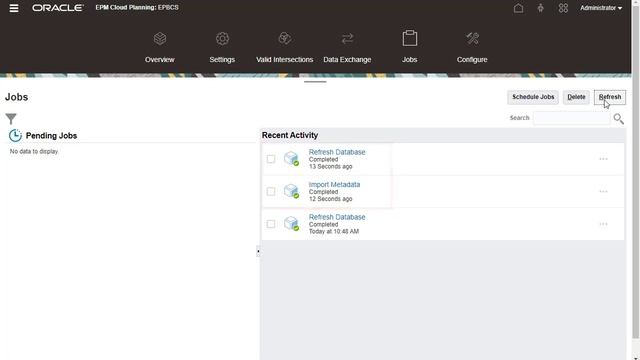Click the search magnifier icon
Image resolution: width=640 pixels, height=360 pixels.
[618, 118]
